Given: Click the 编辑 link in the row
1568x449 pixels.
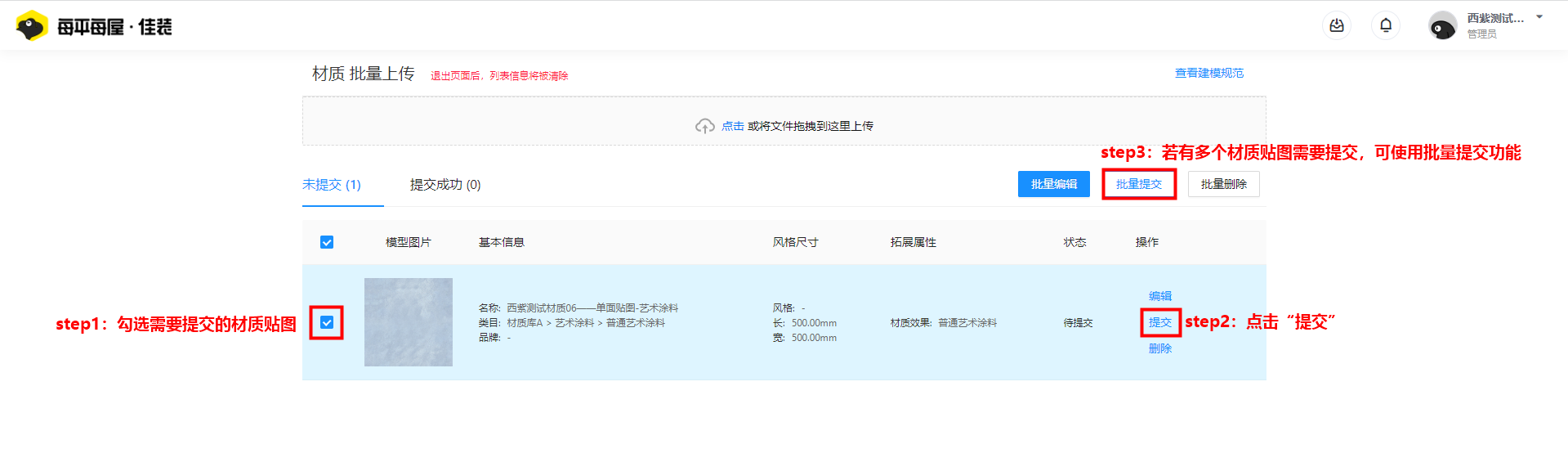Looking at the screenshot, I should point(1160,296).
